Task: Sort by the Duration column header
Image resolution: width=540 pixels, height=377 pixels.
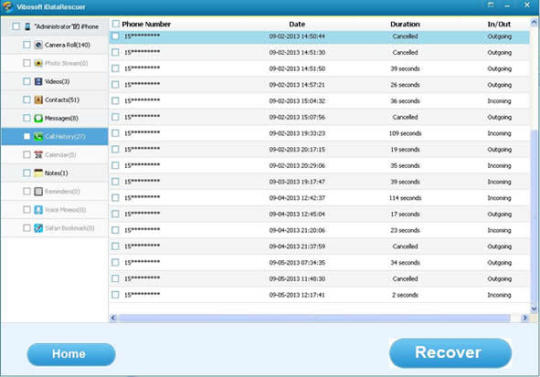Action: click(405, 24)
